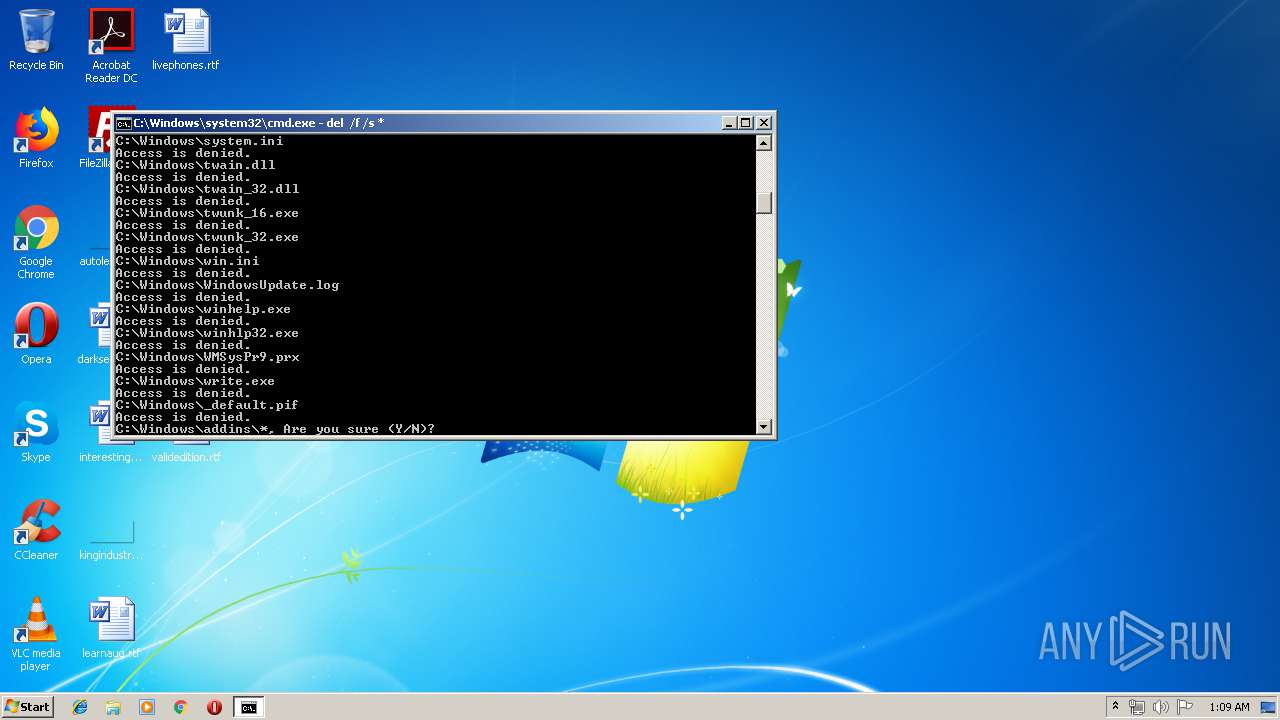Screen dimensions: 1280x720
Task: Open the livephones.rtf document icon
Action: [x=186, y=40]
